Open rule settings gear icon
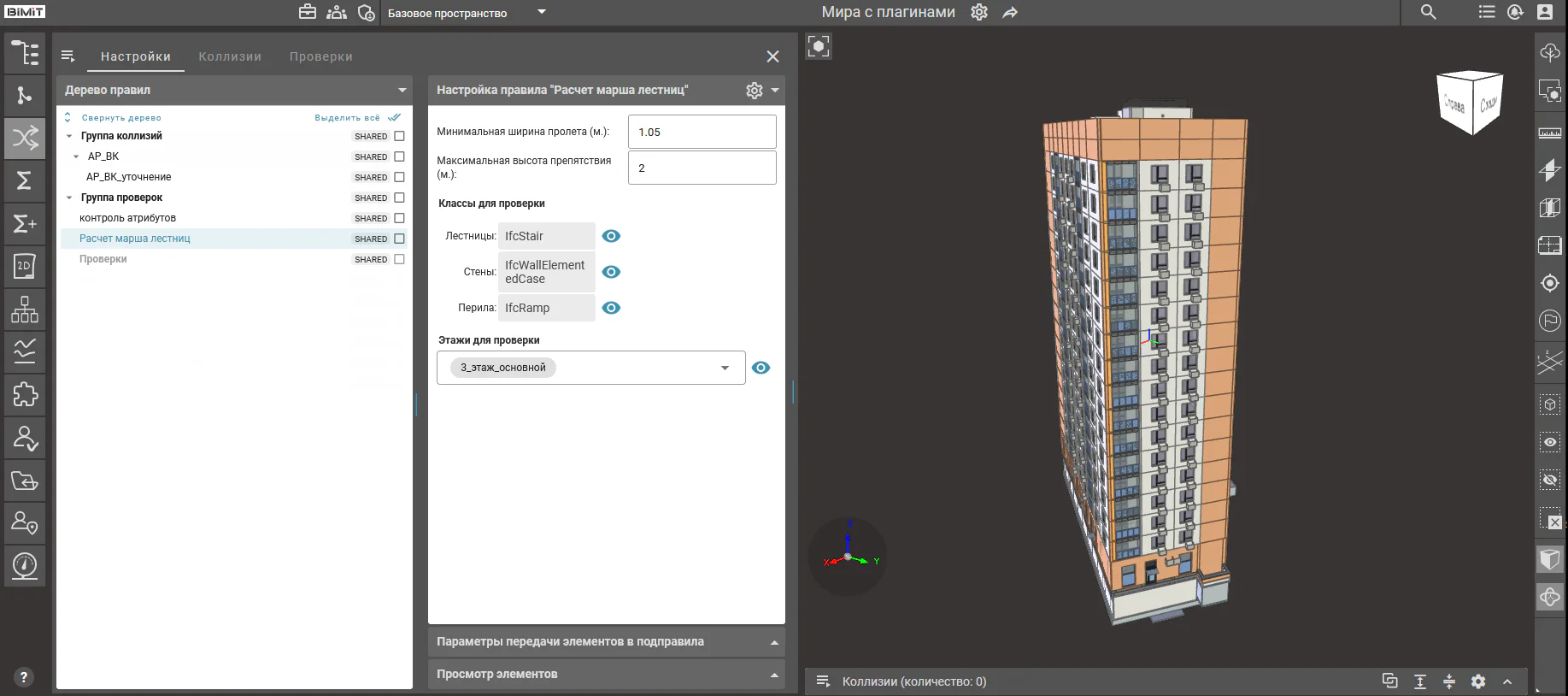1568x696 pixels. (754, 91)
